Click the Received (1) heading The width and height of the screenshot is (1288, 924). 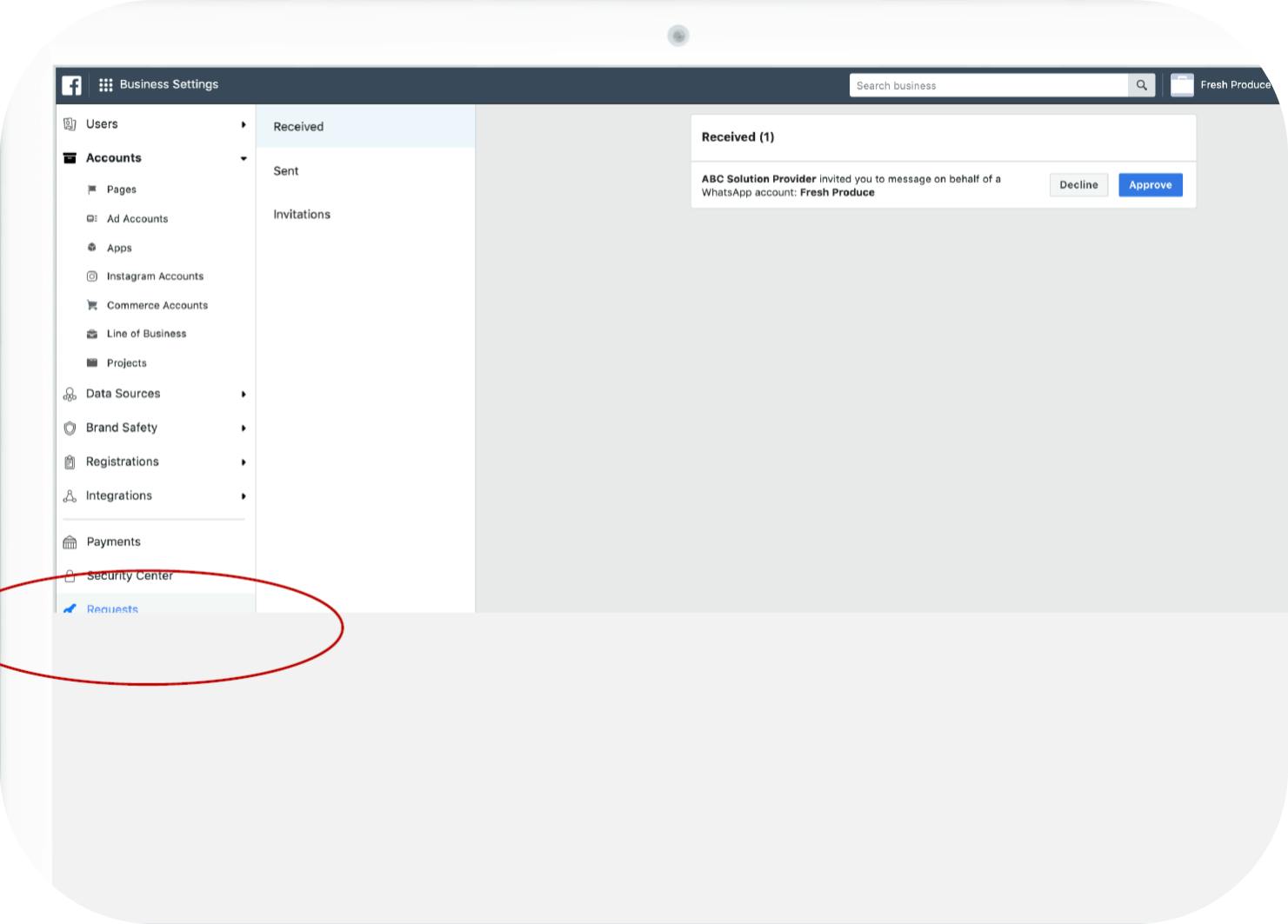click(737, 137)
